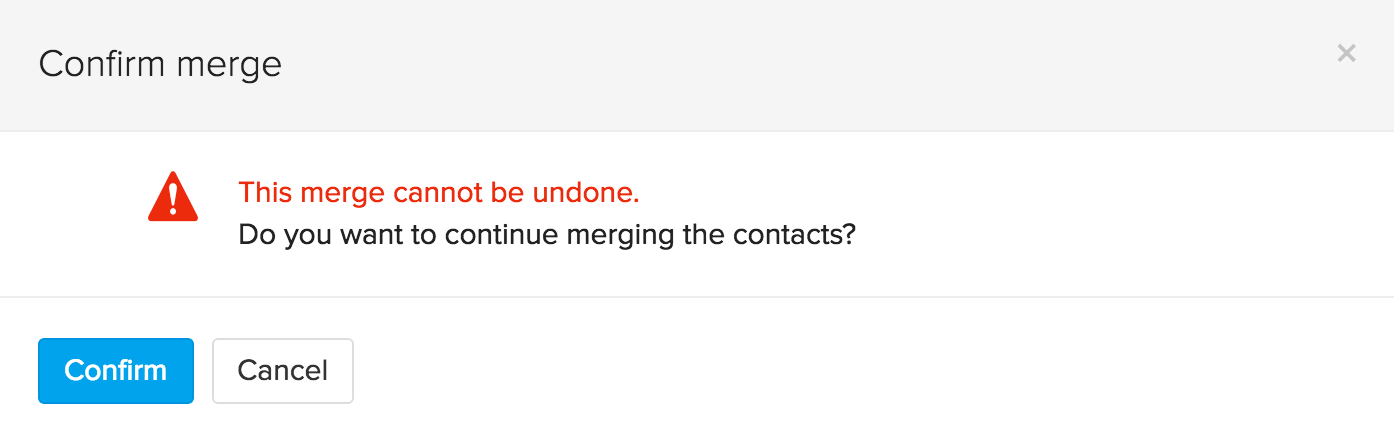Screen dimensions: 1394x442
Task: Click the "Do you want to continue" question
Action: (547, 236)
